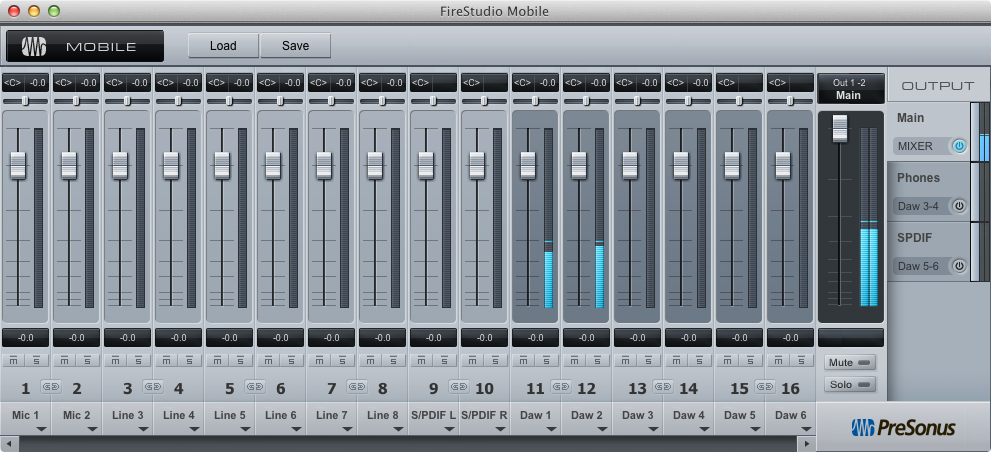
Task: Open the MIXER source selector for Main
Action: coord(922,146)
